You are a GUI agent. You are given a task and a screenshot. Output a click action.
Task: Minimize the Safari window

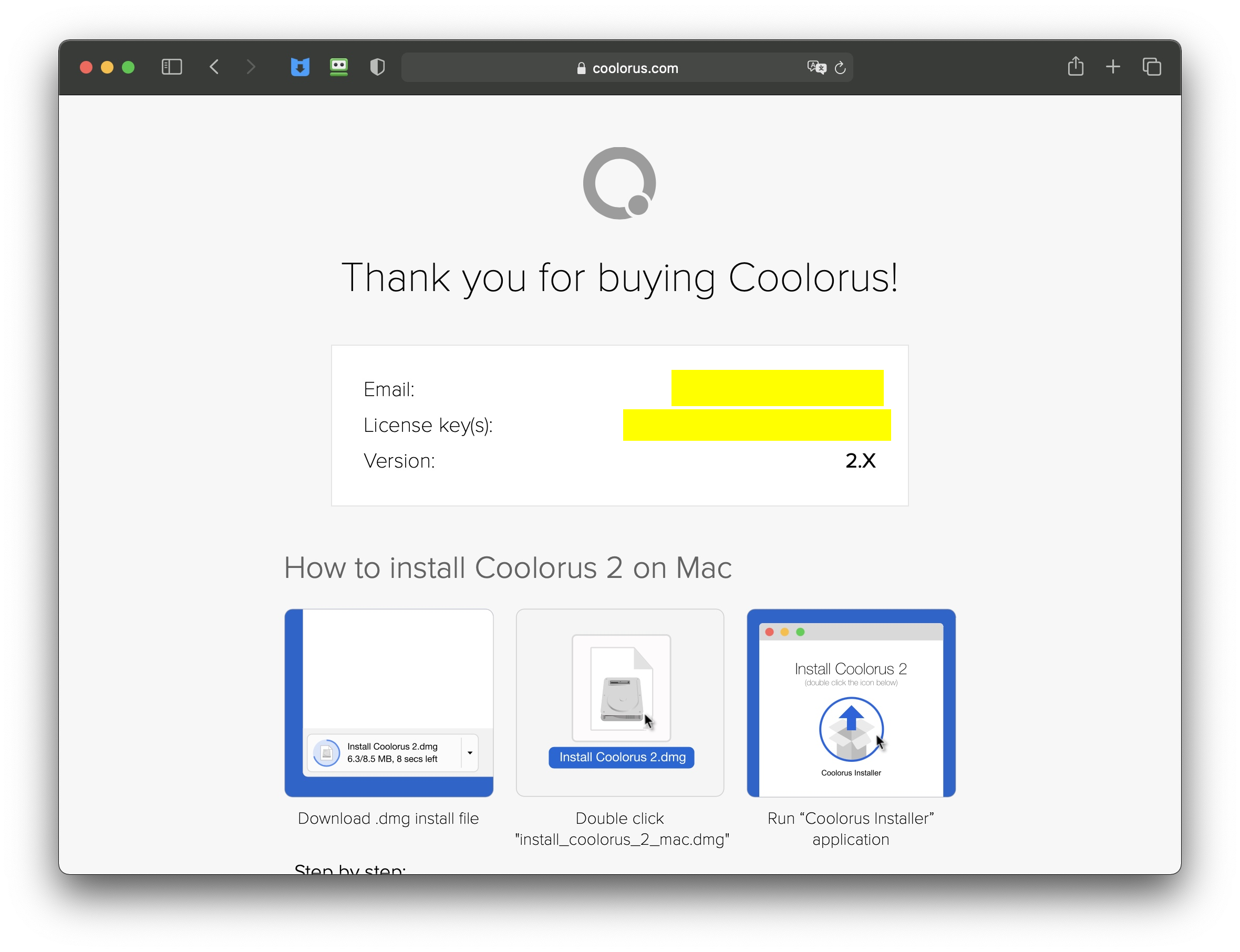pos(107,67)
